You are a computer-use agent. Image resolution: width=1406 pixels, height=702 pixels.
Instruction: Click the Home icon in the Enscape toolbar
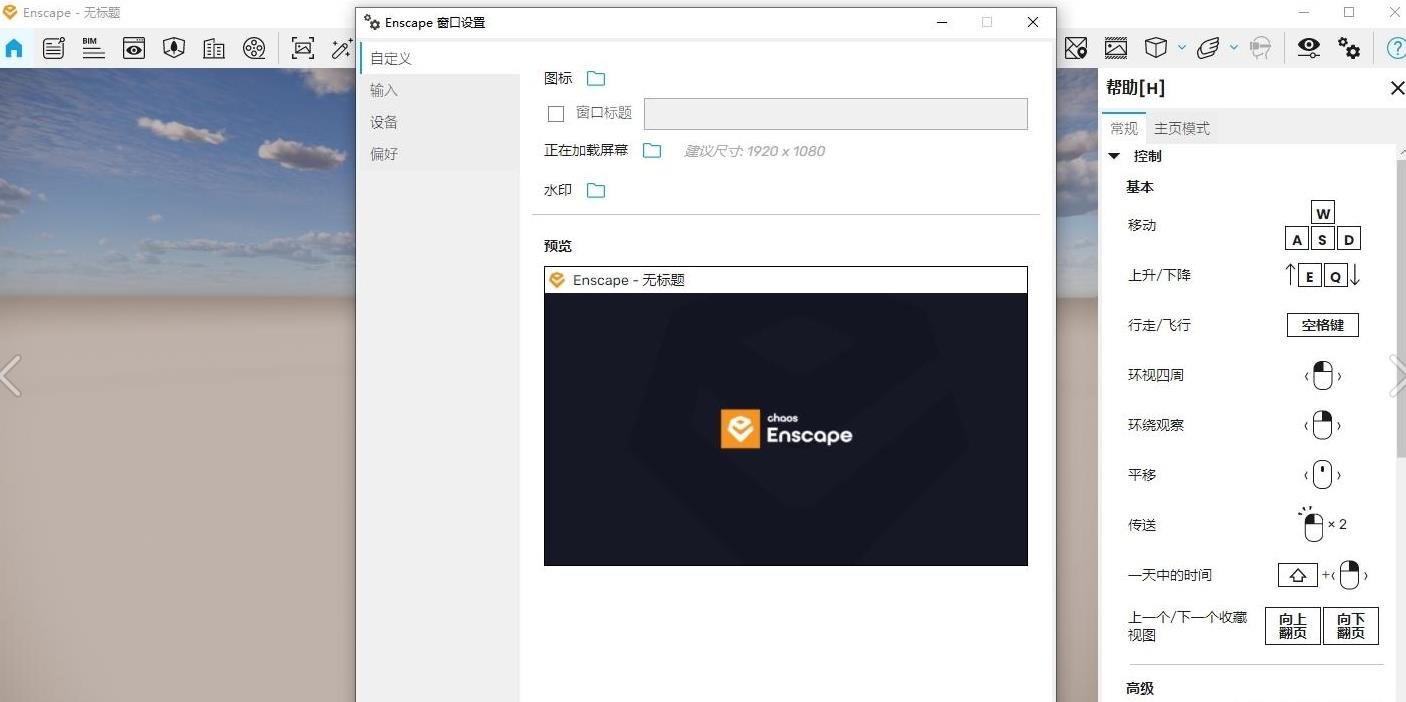[x=14, y=47]
